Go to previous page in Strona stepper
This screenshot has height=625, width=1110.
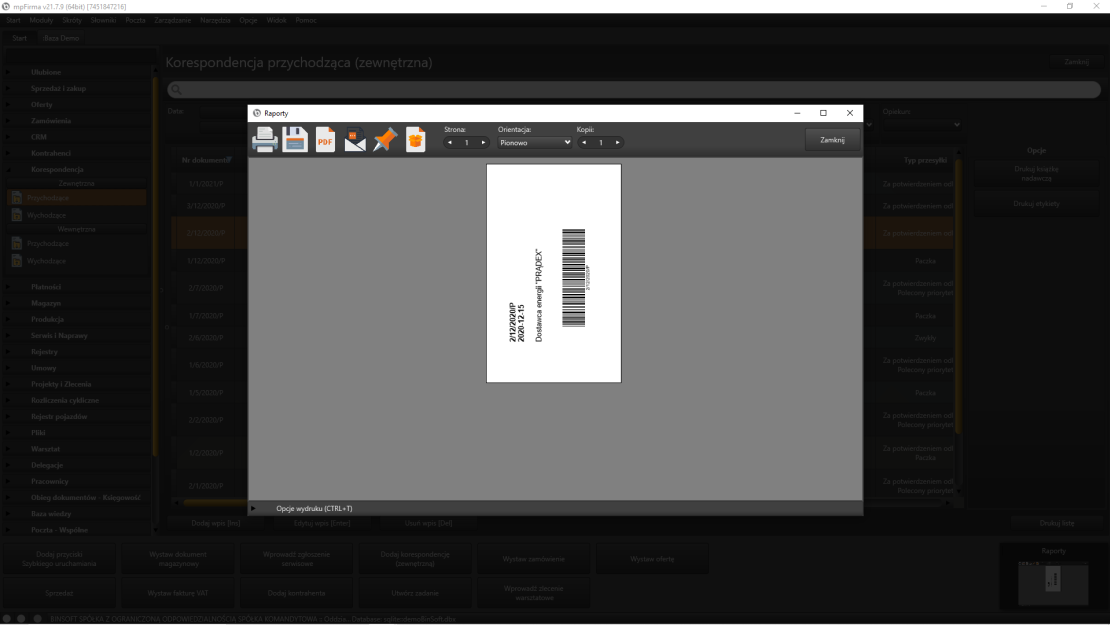(x=450, y=142)
